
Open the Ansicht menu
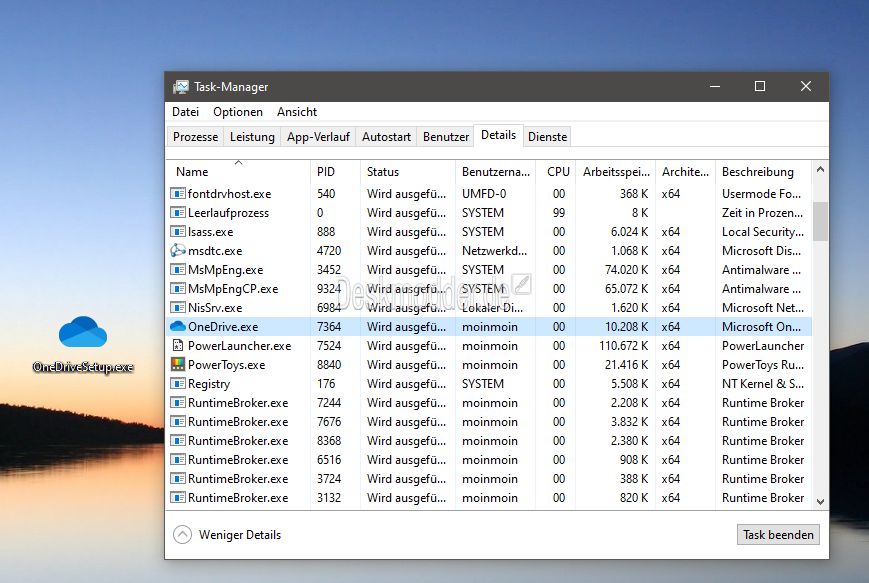tap(297, 112)
